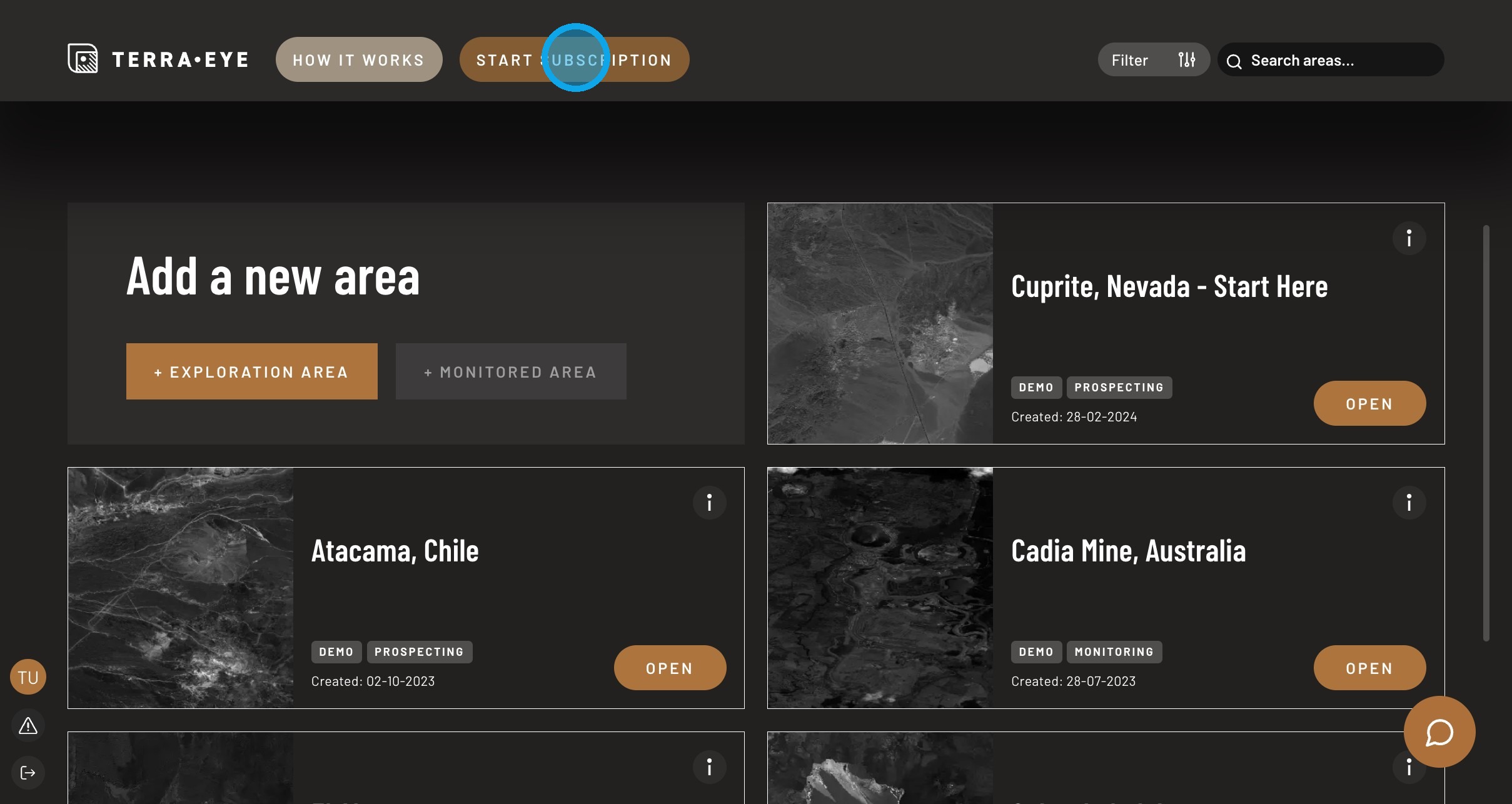This screenshot has height=804, width=1512.
Task: Open the How It Works page
Action: [x=359, y=60]
